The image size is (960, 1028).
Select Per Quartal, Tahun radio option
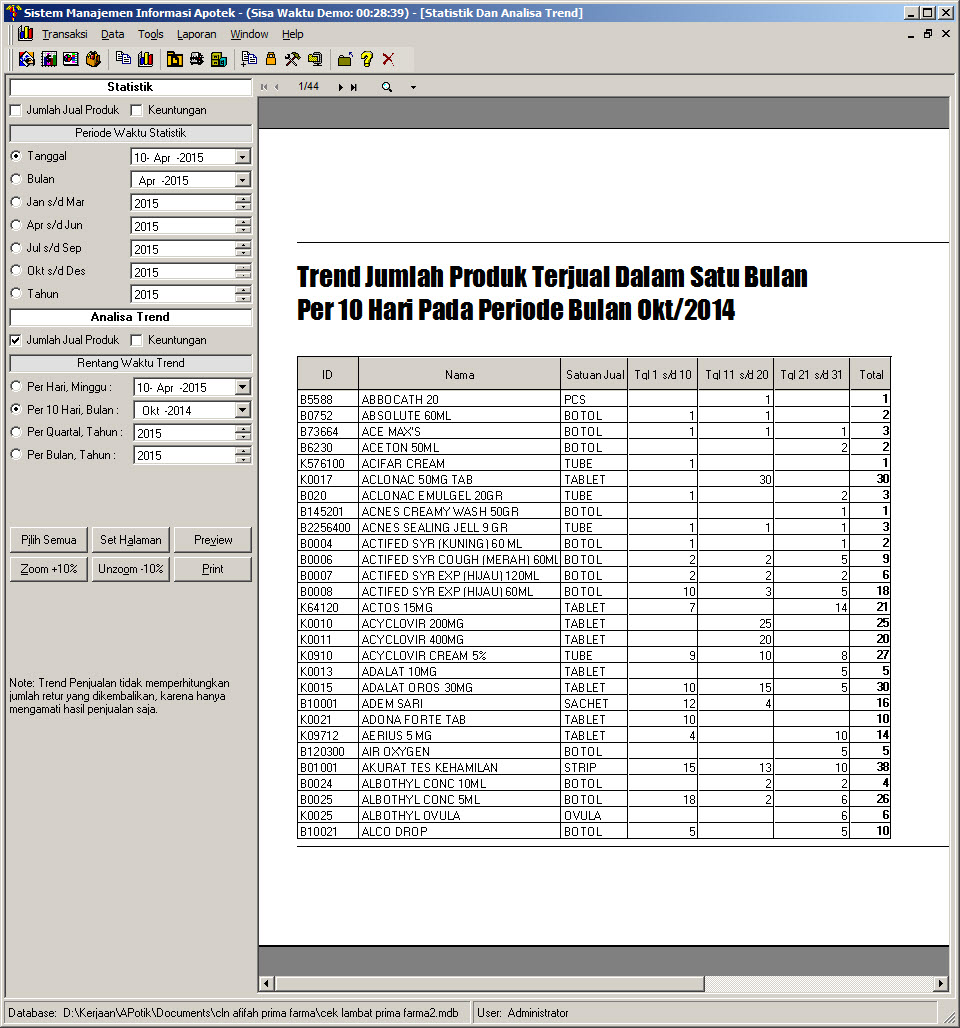click(16, 432)
